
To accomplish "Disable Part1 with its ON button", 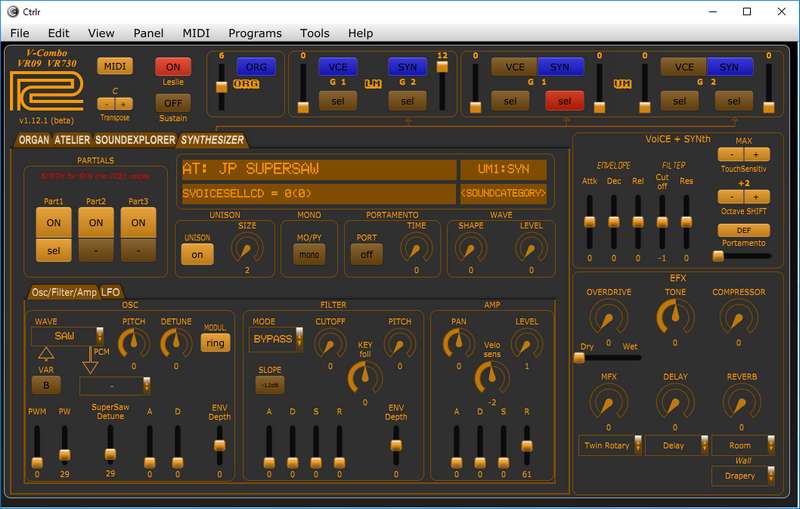I will click(x=53, y=223).
